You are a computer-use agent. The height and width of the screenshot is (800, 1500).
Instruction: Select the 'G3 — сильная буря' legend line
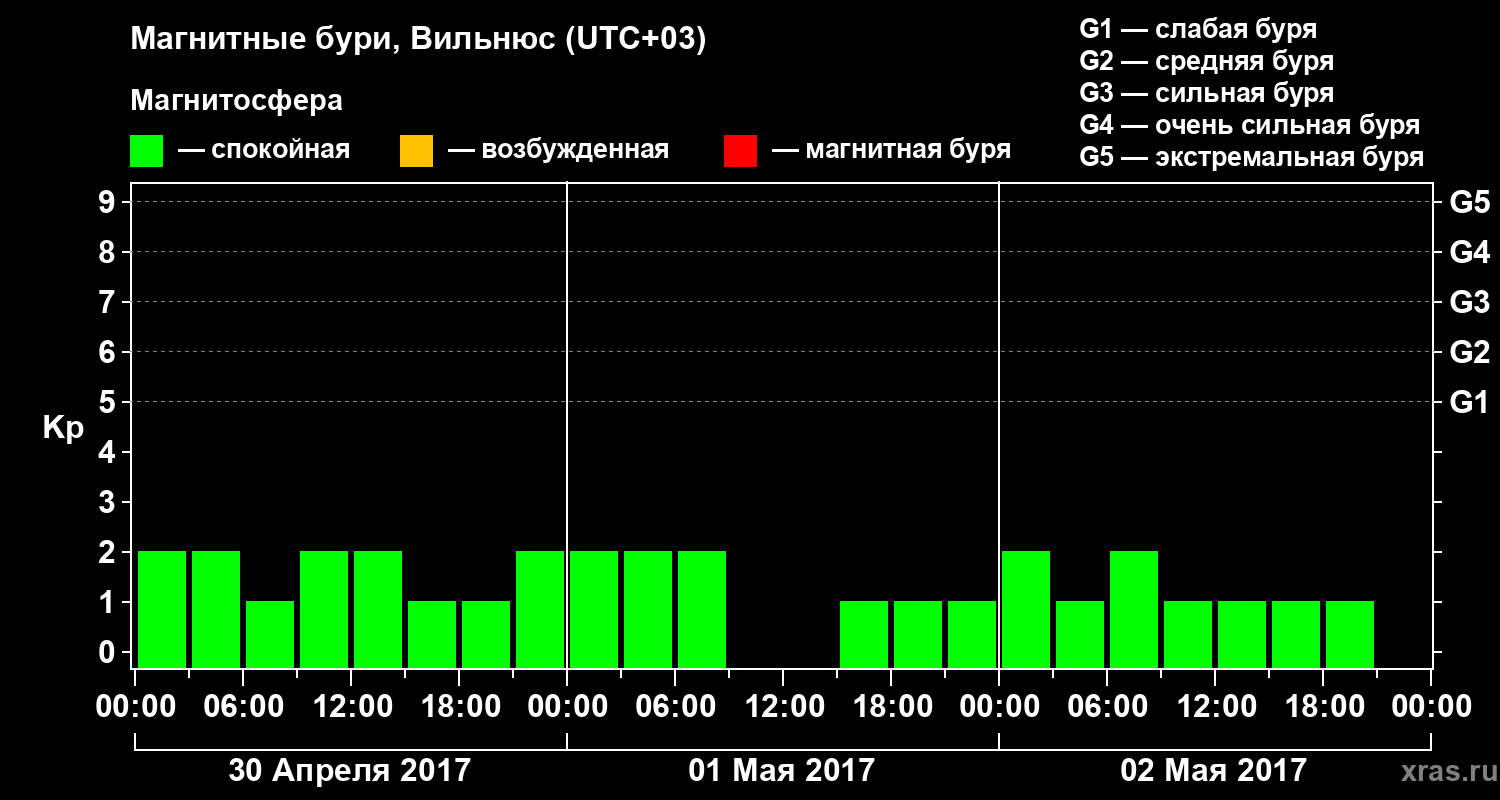[1206, 93]
